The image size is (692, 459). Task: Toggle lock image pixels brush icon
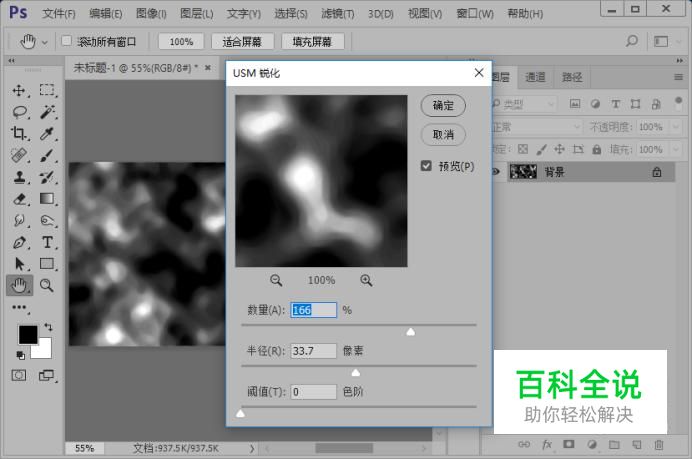pos(542,149)
